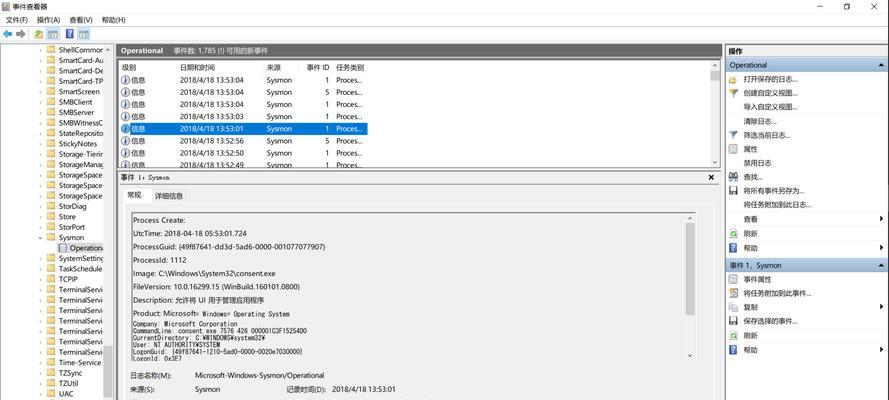Open the 复制 submenu arrow in the actions pane
889x400 pixels.
tap(882, 307)
